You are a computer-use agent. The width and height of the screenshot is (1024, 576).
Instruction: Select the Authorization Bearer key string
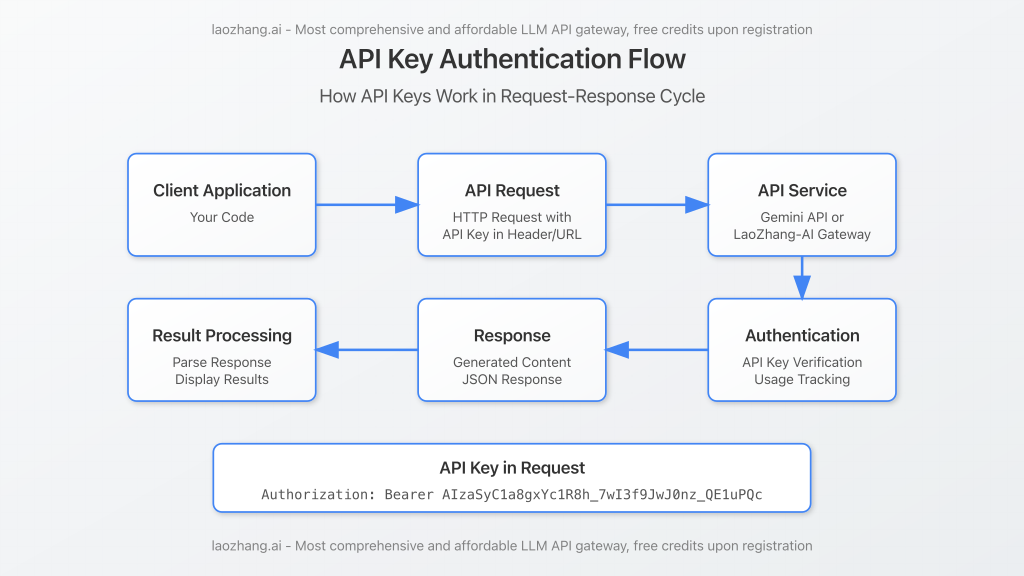point(512,494)
